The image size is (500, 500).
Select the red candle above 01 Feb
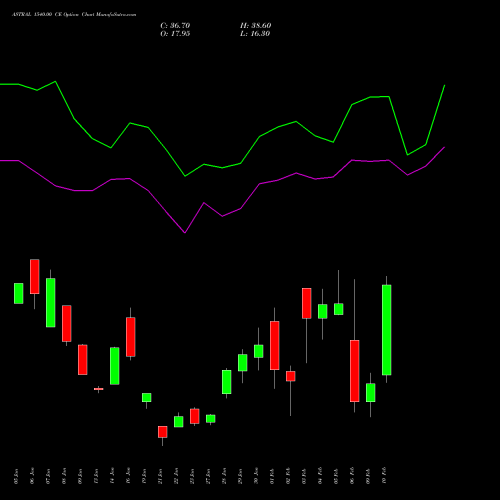pos(275,345)
